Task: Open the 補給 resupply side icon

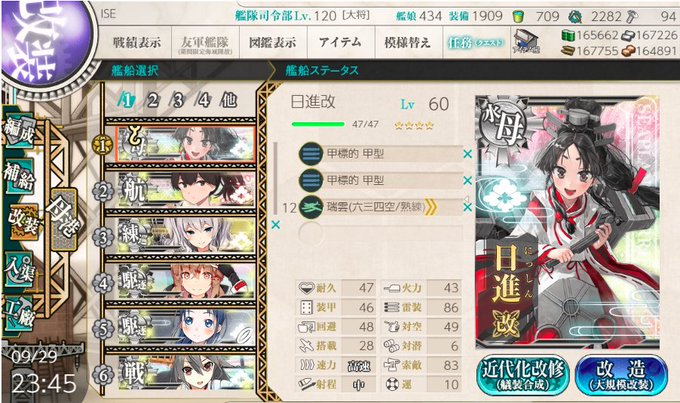Action: tap(20, 176)
